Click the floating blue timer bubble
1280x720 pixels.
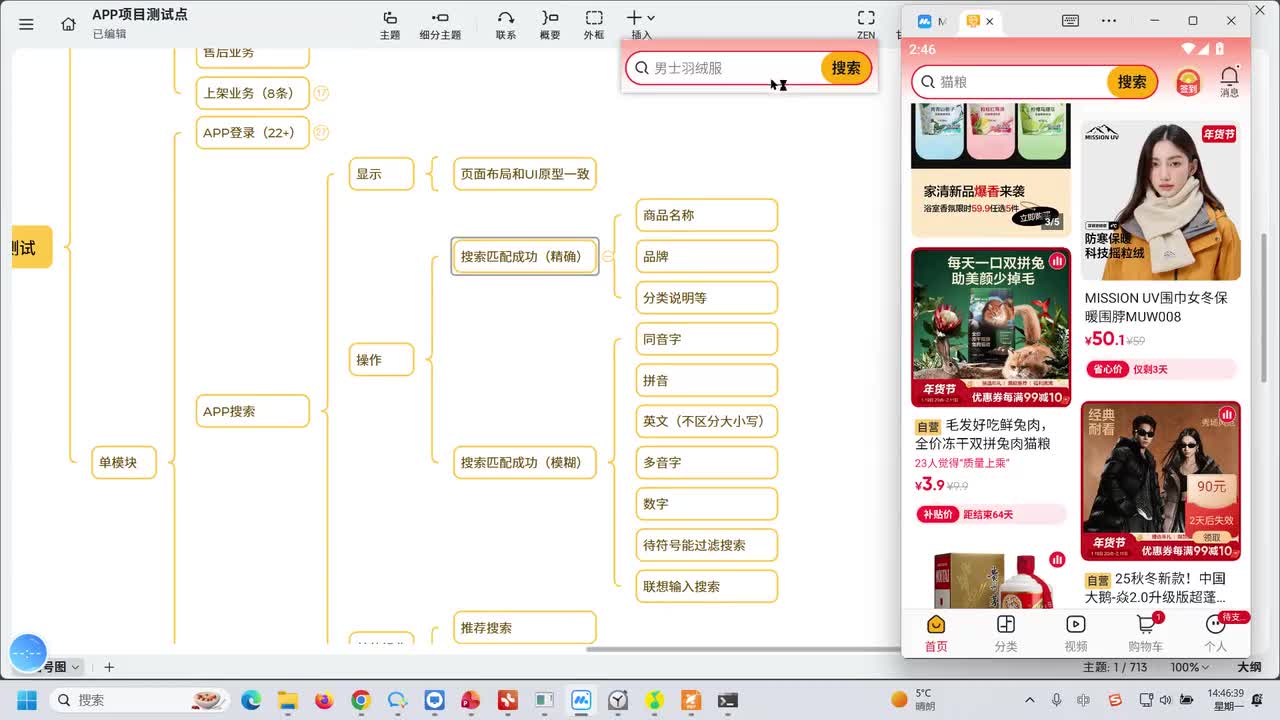coord(28,653)
